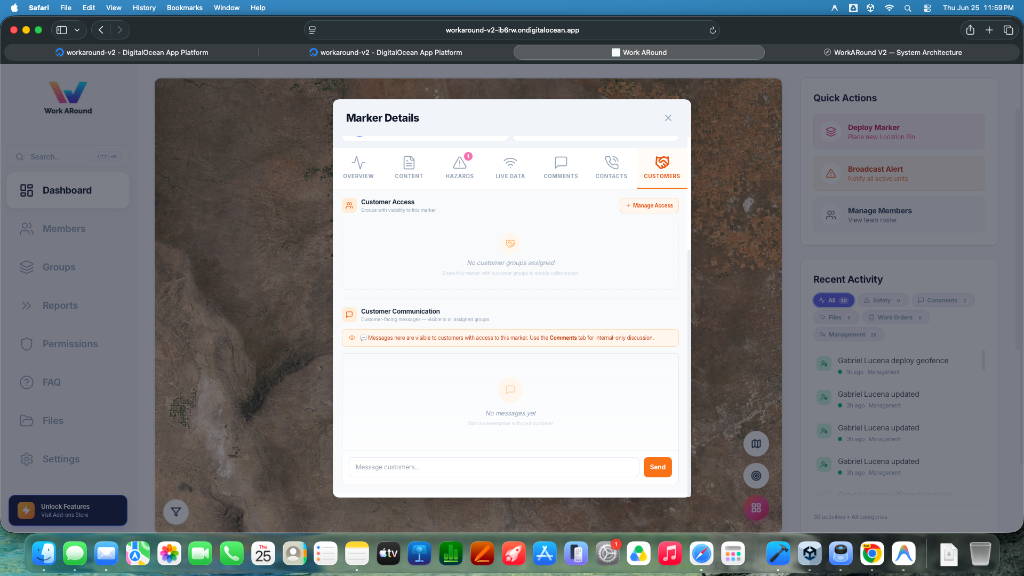Switch to the Live Data tab
Viewport: 1024px width, 576px height.
click(x=510, y=167)
